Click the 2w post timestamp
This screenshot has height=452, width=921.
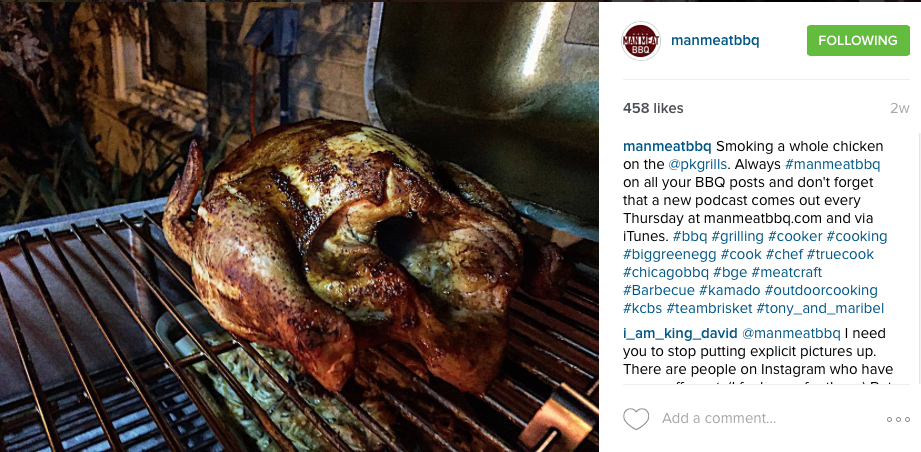point(899,109)
